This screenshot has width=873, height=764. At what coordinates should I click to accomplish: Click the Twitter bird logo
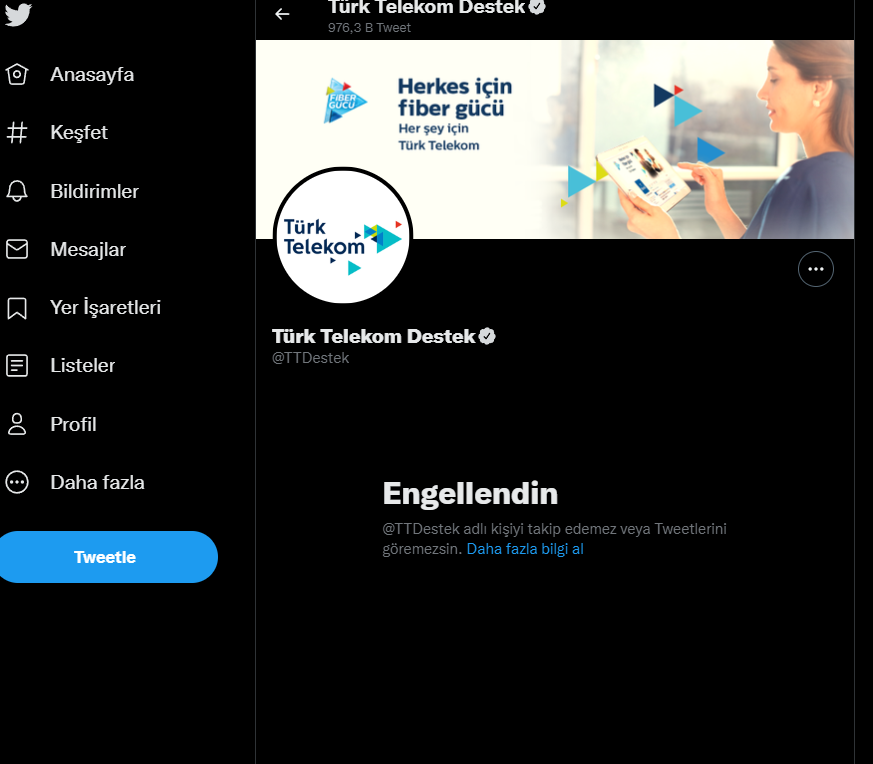click(17, 14)
